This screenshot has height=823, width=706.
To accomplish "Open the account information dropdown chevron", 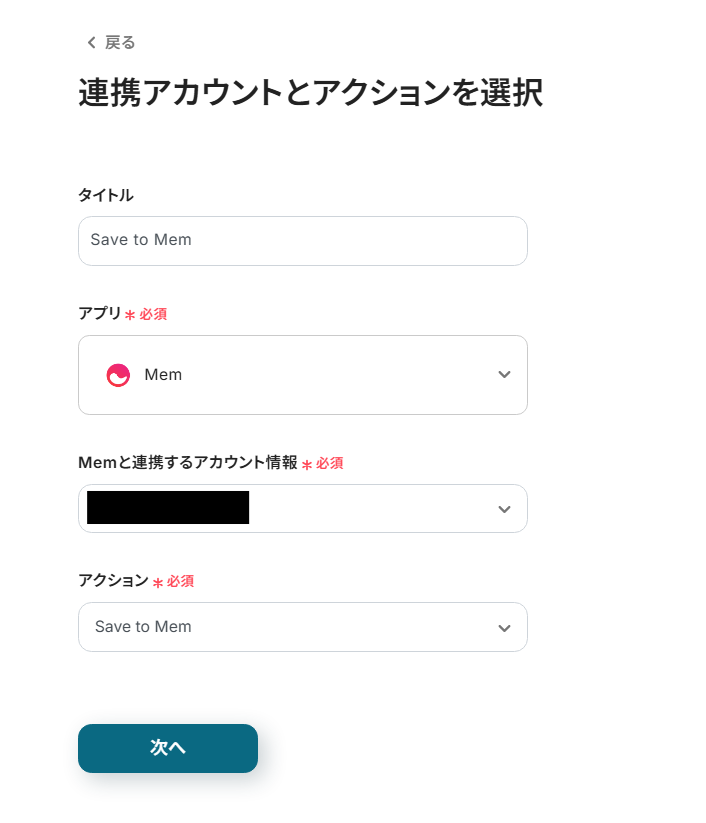I will pyautogui.click(x=504, y=509).
